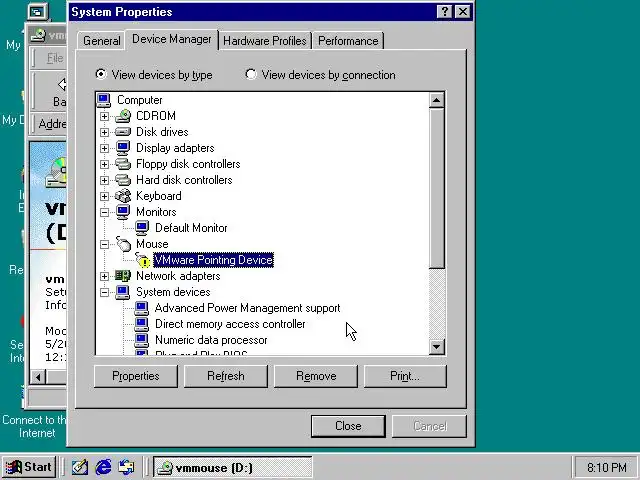Select the Device Manager tab

172,39
